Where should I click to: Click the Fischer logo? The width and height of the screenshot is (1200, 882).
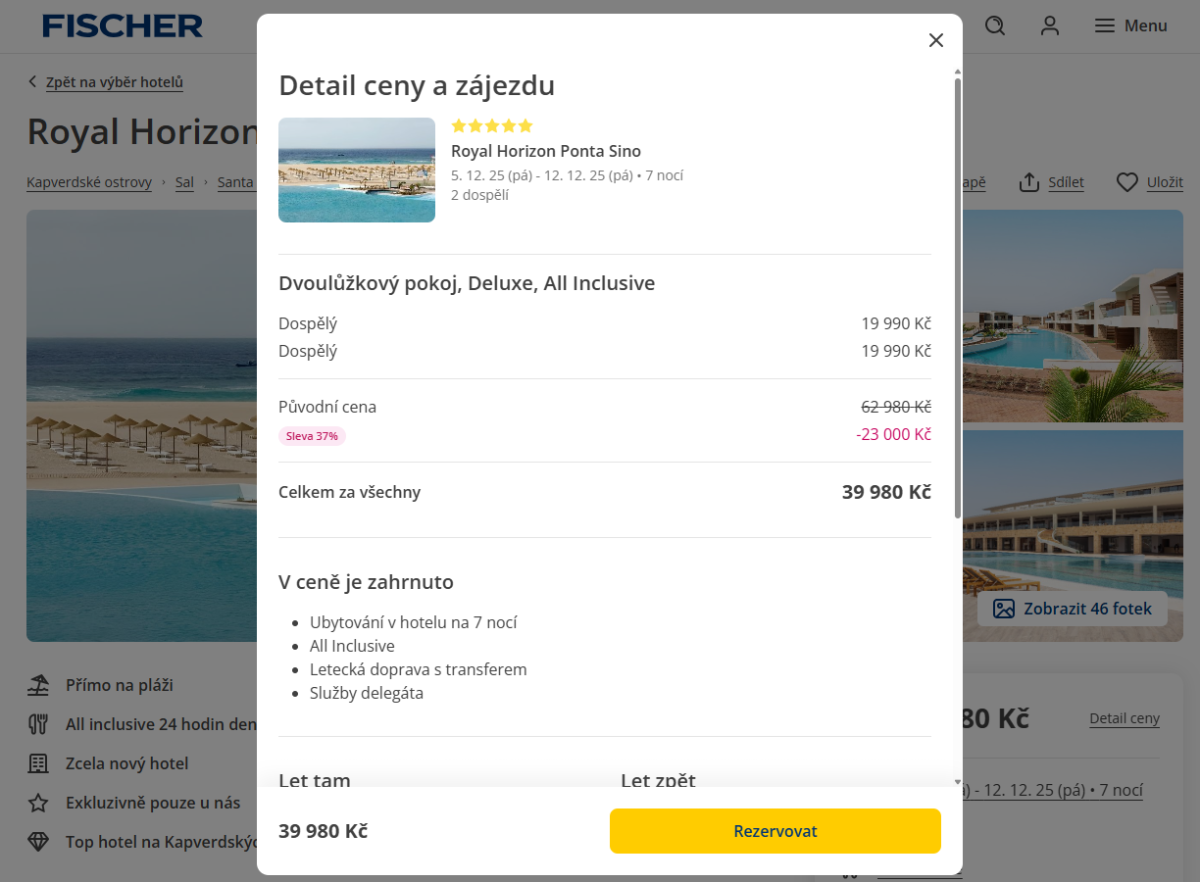[122, 26]
